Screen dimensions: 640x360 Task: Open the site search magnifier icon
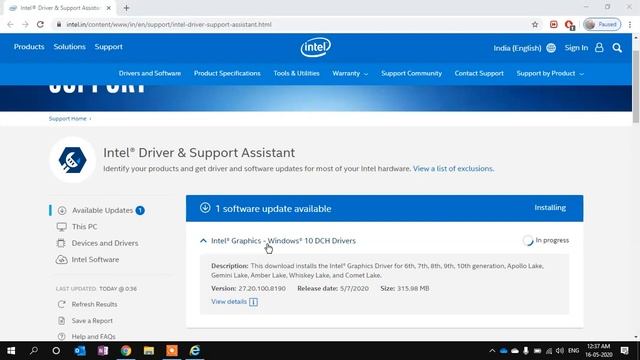tap(617, 48)
